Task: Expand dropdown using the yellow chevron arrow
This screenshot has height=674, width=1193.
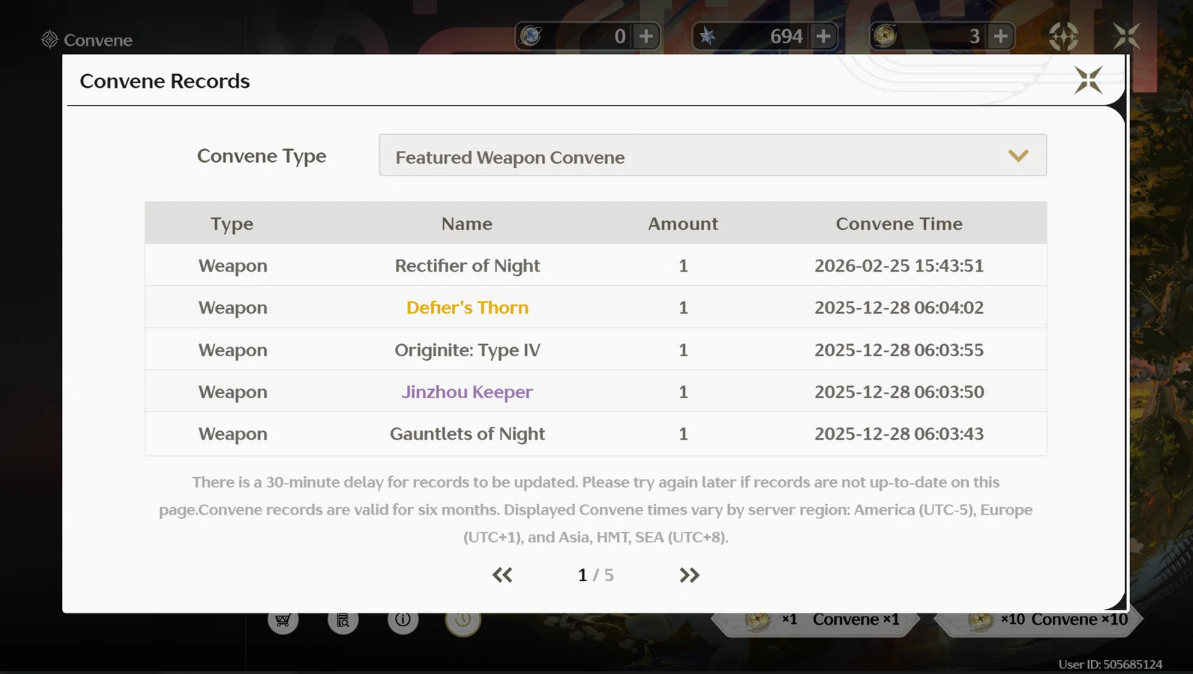Action: [1018, 156]
